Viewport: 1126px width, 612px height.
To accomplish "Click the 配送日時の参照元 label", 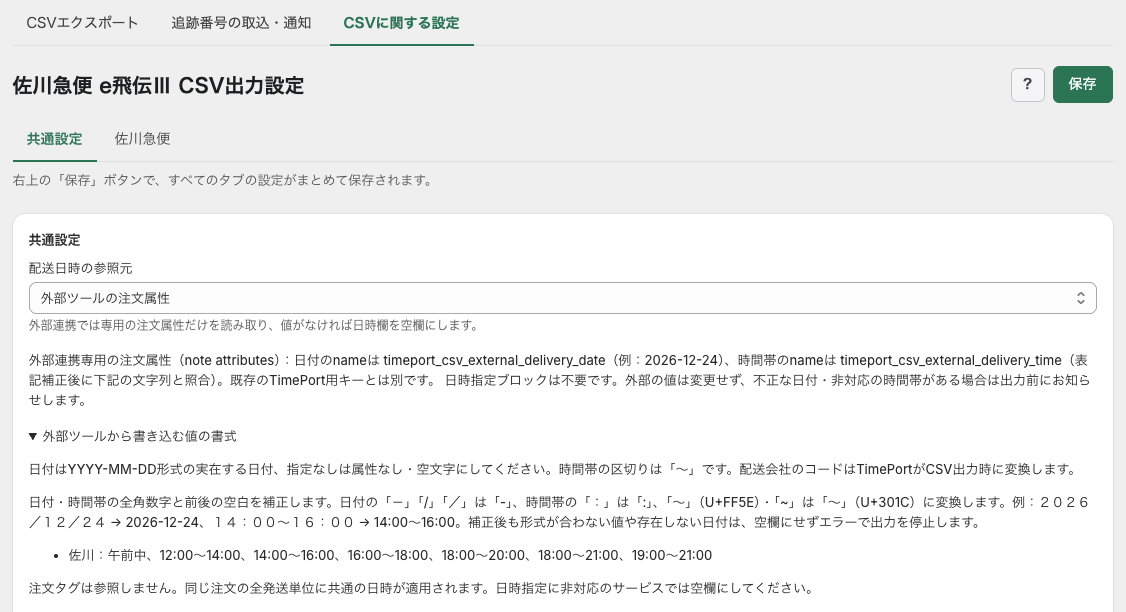I will [x=80, y=268].
